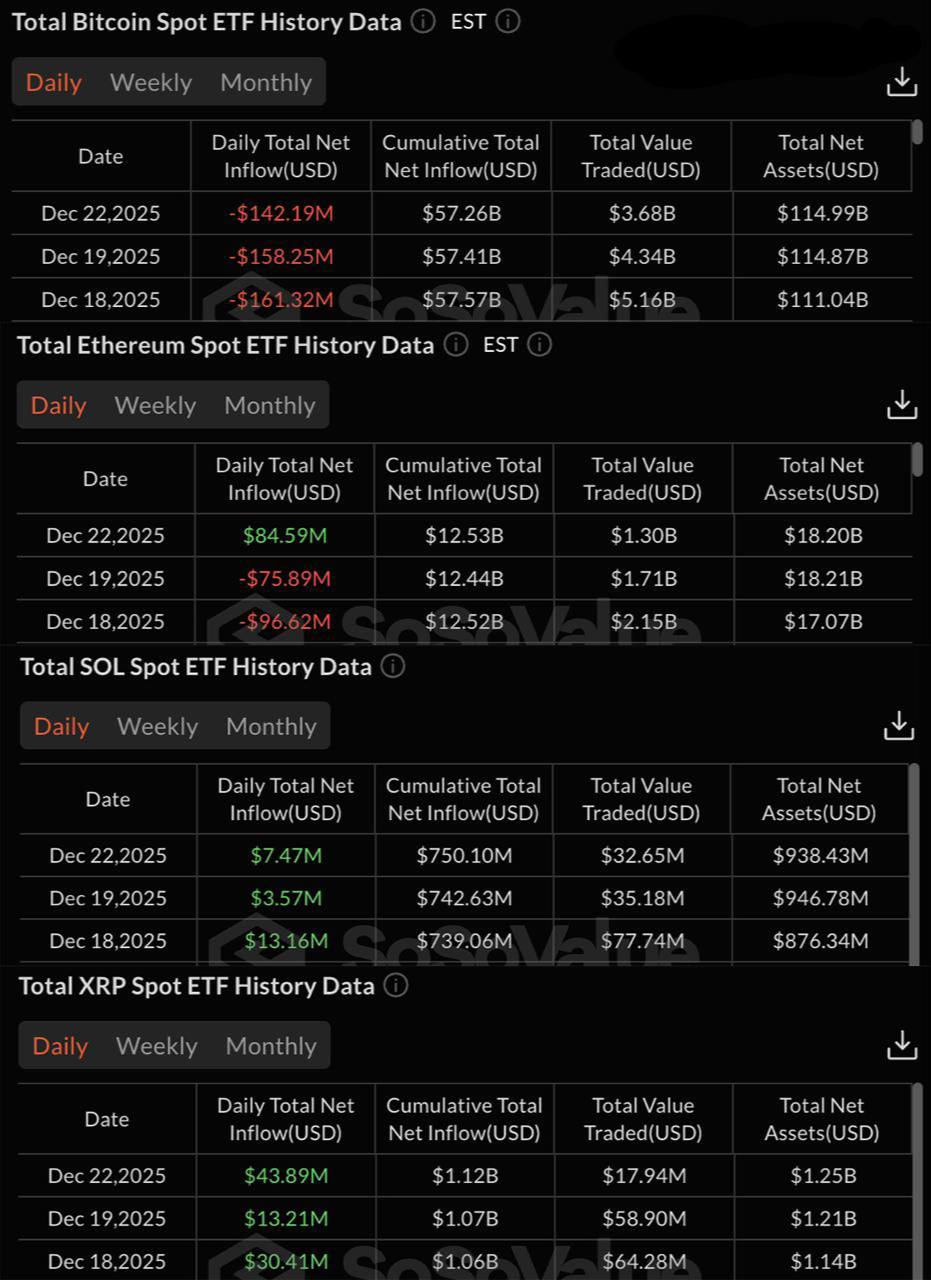This screenshot has height=1280, width=931.
Task: Click info icon next to Bitcoin EST label
Action: 508,21
